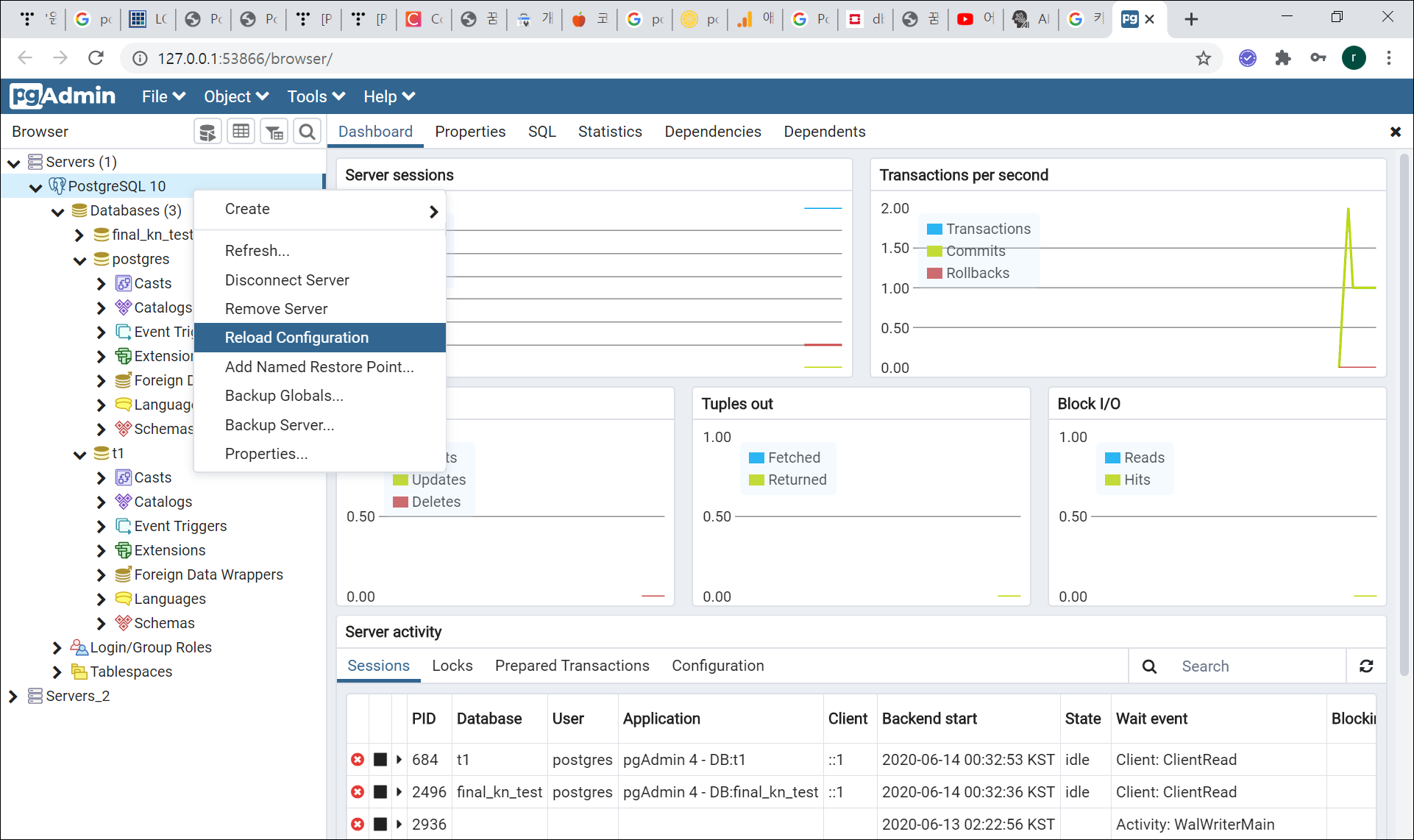Switch to the SQL tab
The height and width of the screenshot is (840, 1414).
[x=542, y=132]
